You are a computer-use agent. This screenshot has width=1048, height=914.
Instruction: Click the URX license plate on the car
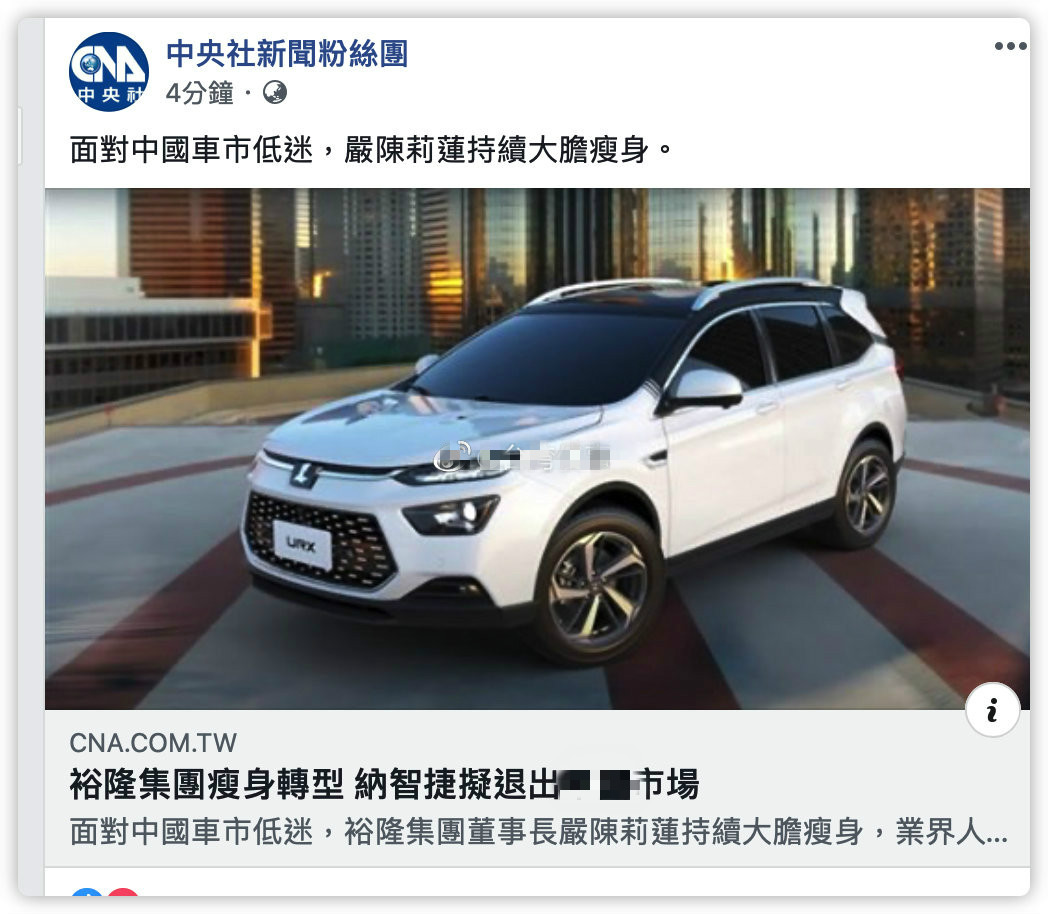tap(302, 545)
